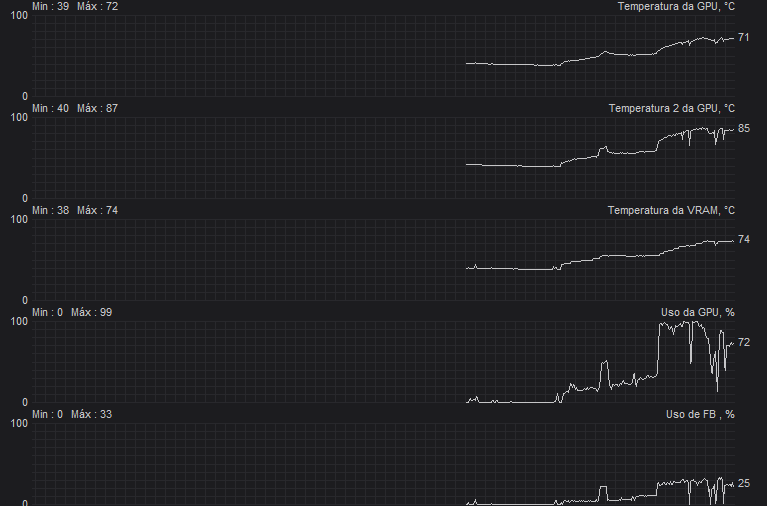
Task: Click the 'Máx : 33' reading
Action: tap(92, 414)
